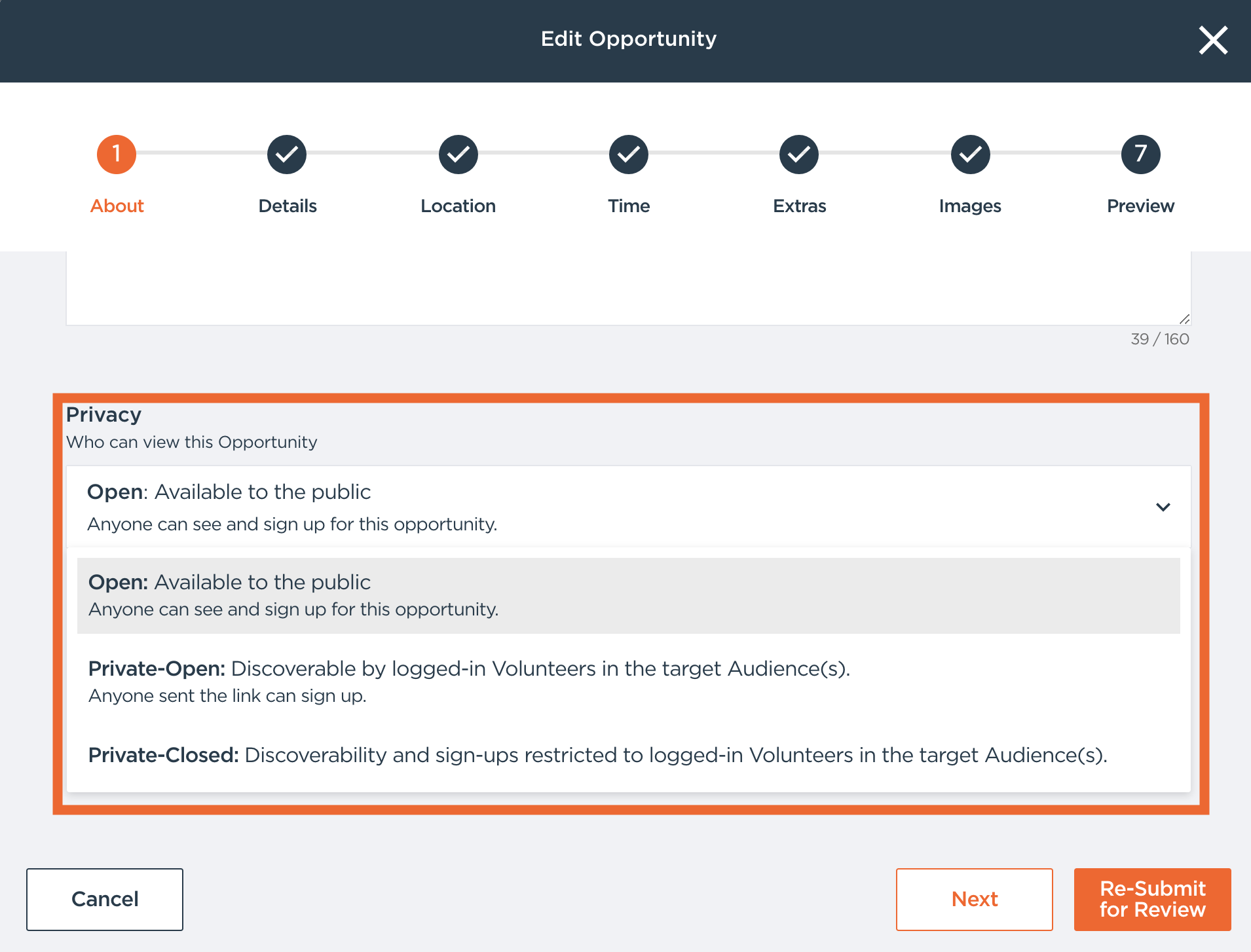Navigate to the Images step checkmark icon
The image size is (1251, 952).
(x=970, y=155)
